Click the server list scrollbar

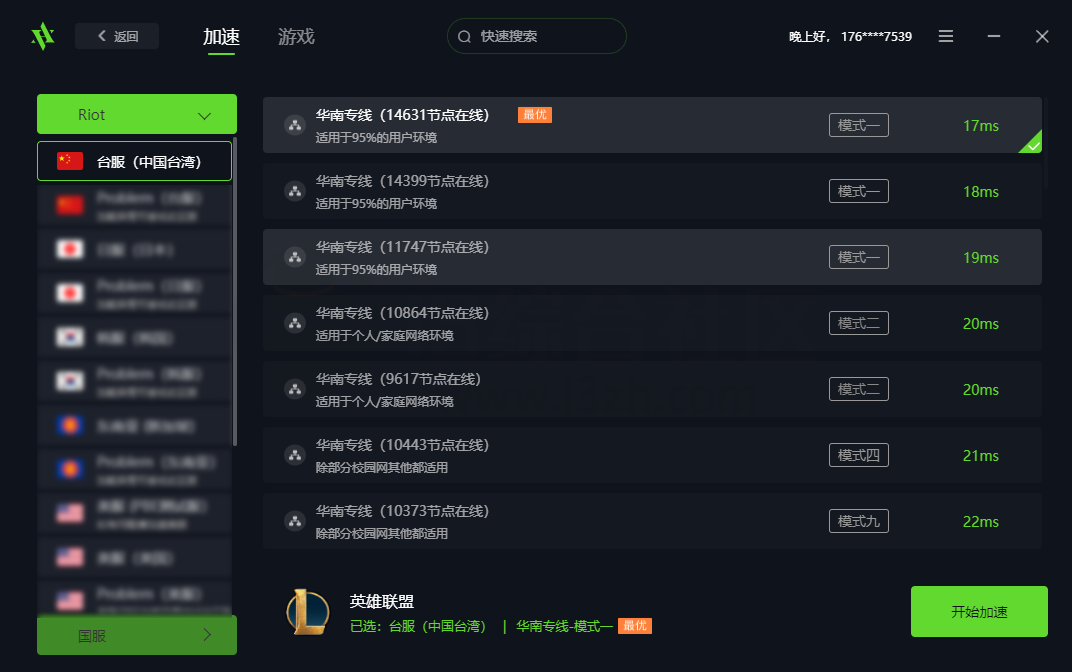(235, 293)
